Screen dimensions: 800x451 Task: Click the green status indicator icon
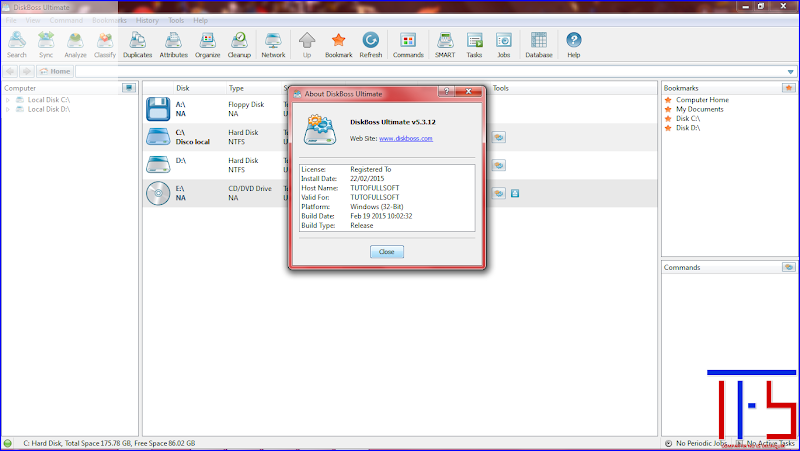[8, 443]
